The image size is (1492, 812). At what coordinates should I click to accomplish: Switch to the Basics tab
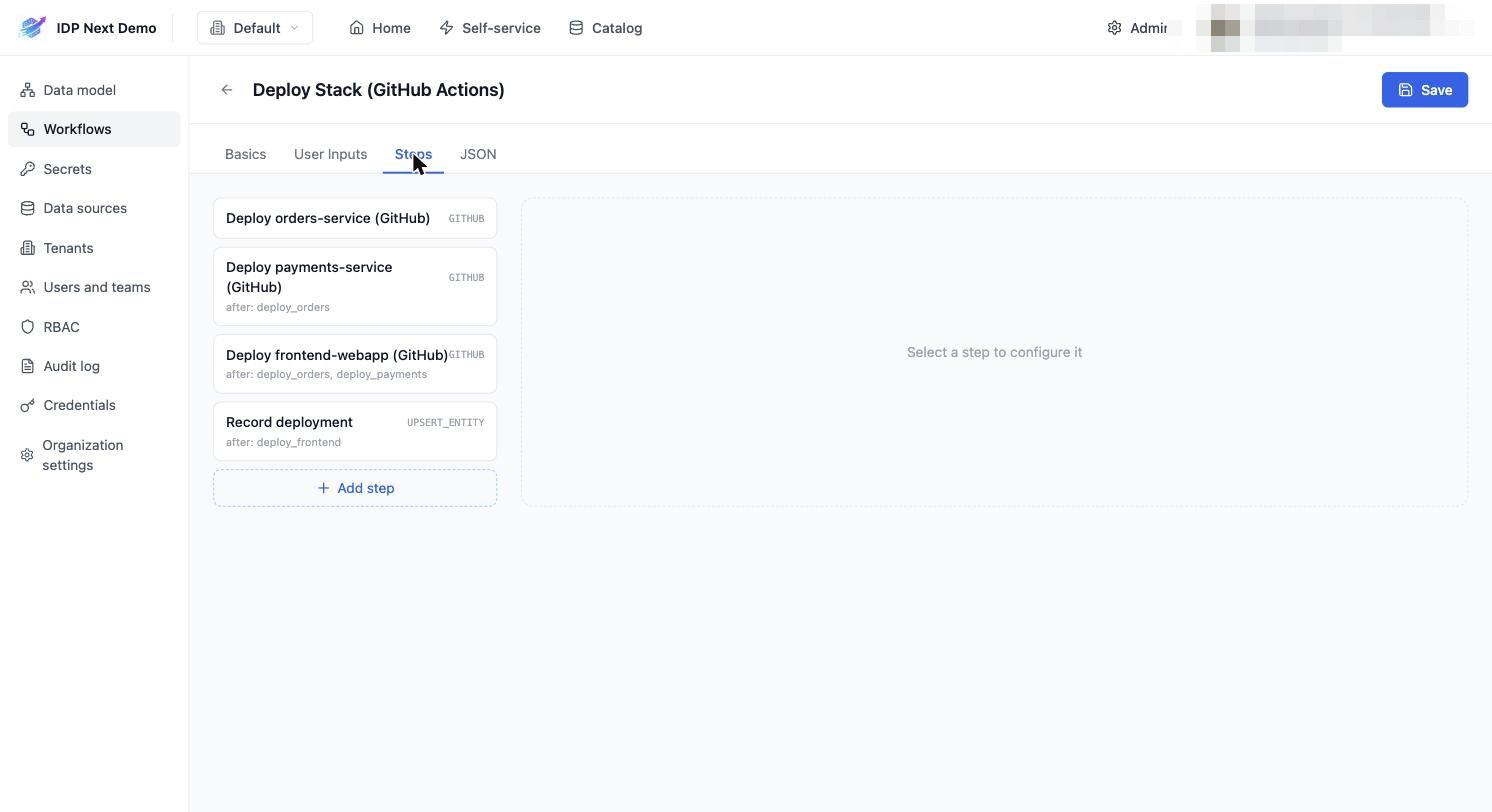tap(245, 154)
